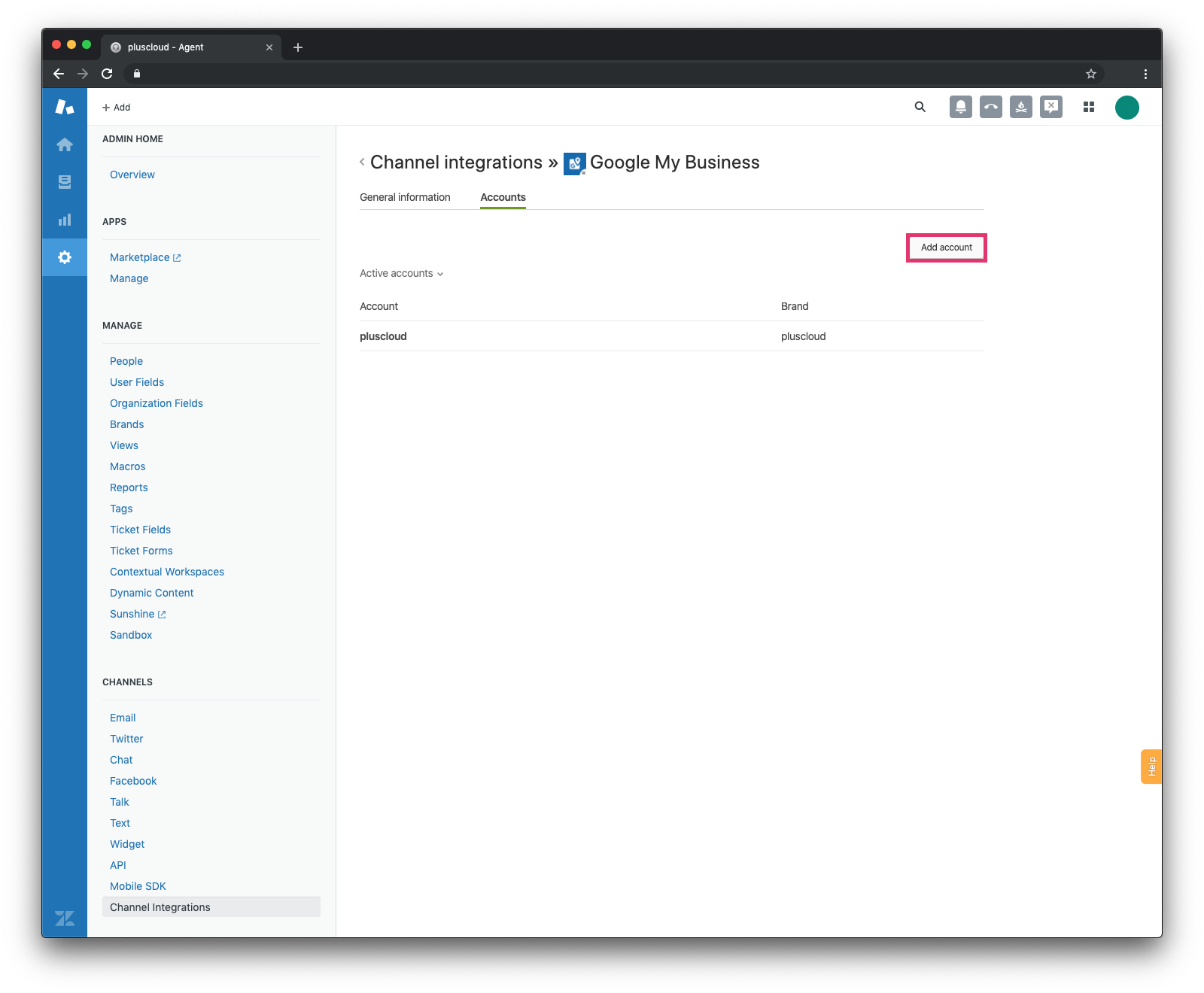The height and width of the screenshot is (993, 1204).
Task: Close the pluscloud - Agent tab
Action: coord(269,47)
